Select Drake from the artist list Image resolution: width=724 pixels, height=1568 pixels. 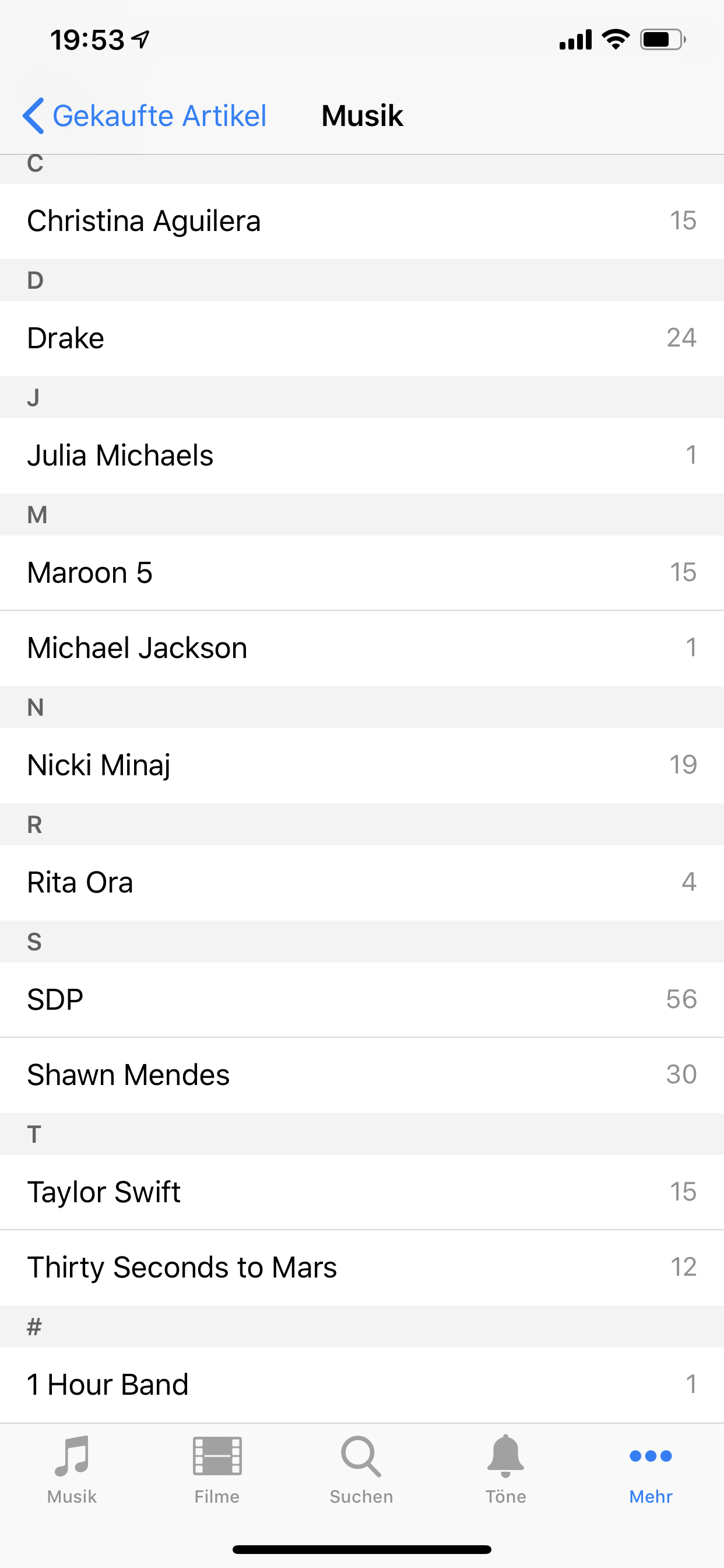361,338
